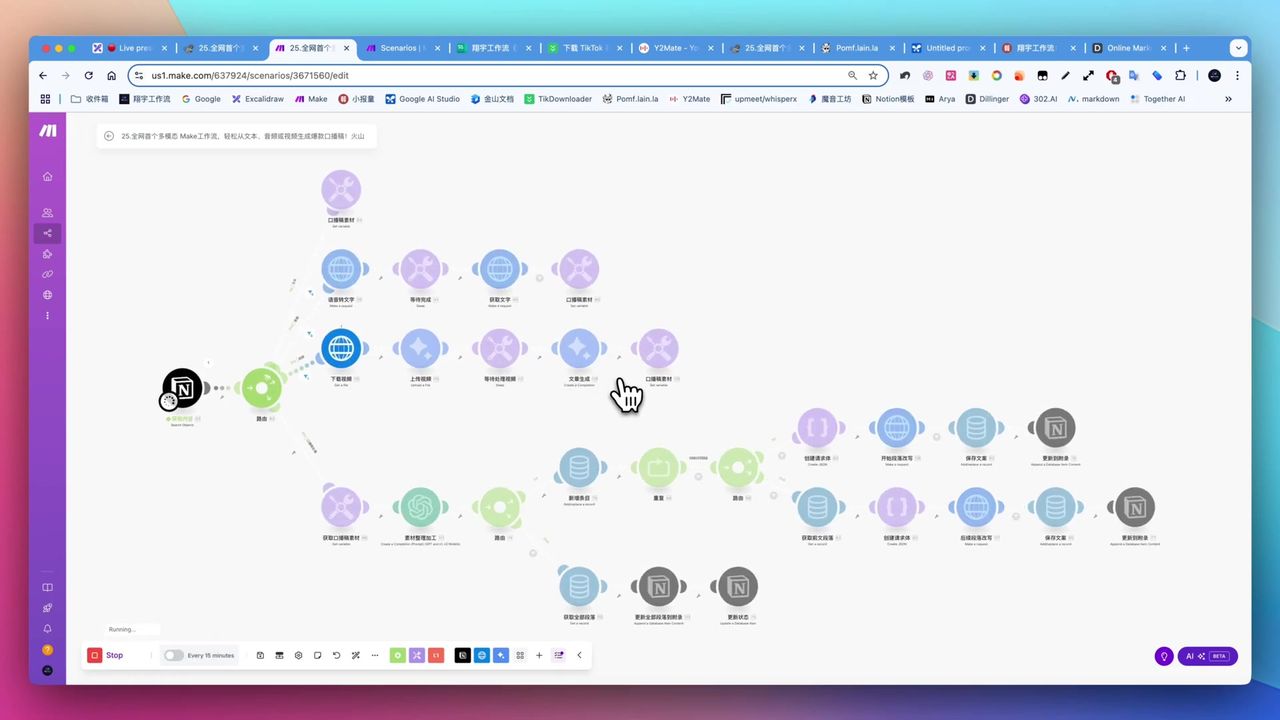Screen dimensions: 1280x720
Task: Click the purple tools icon in bottom toolbar
Action: coord(417,655)
